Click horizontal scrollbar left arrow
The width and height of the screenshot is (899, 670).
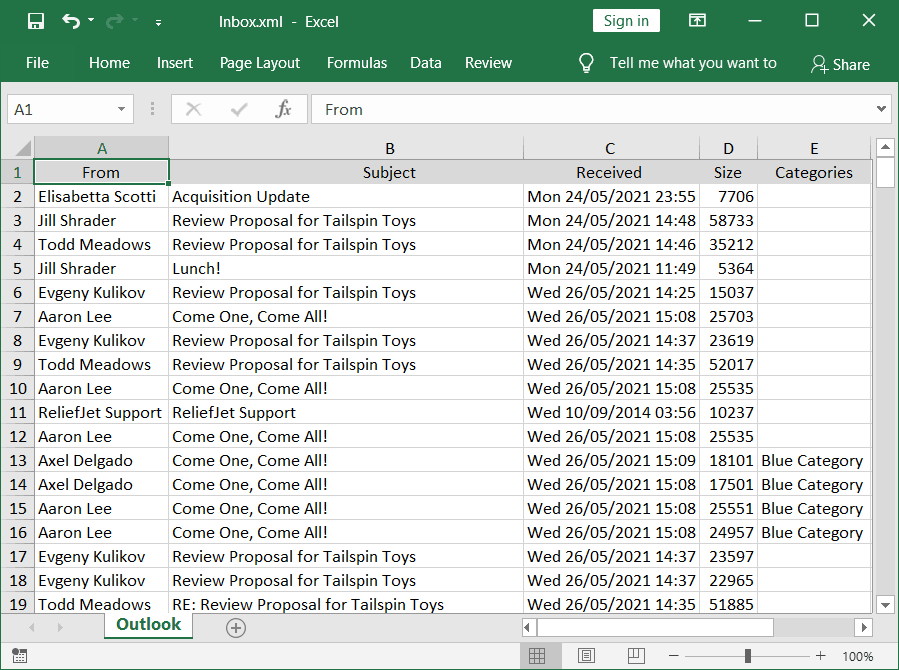coord(527,628)
